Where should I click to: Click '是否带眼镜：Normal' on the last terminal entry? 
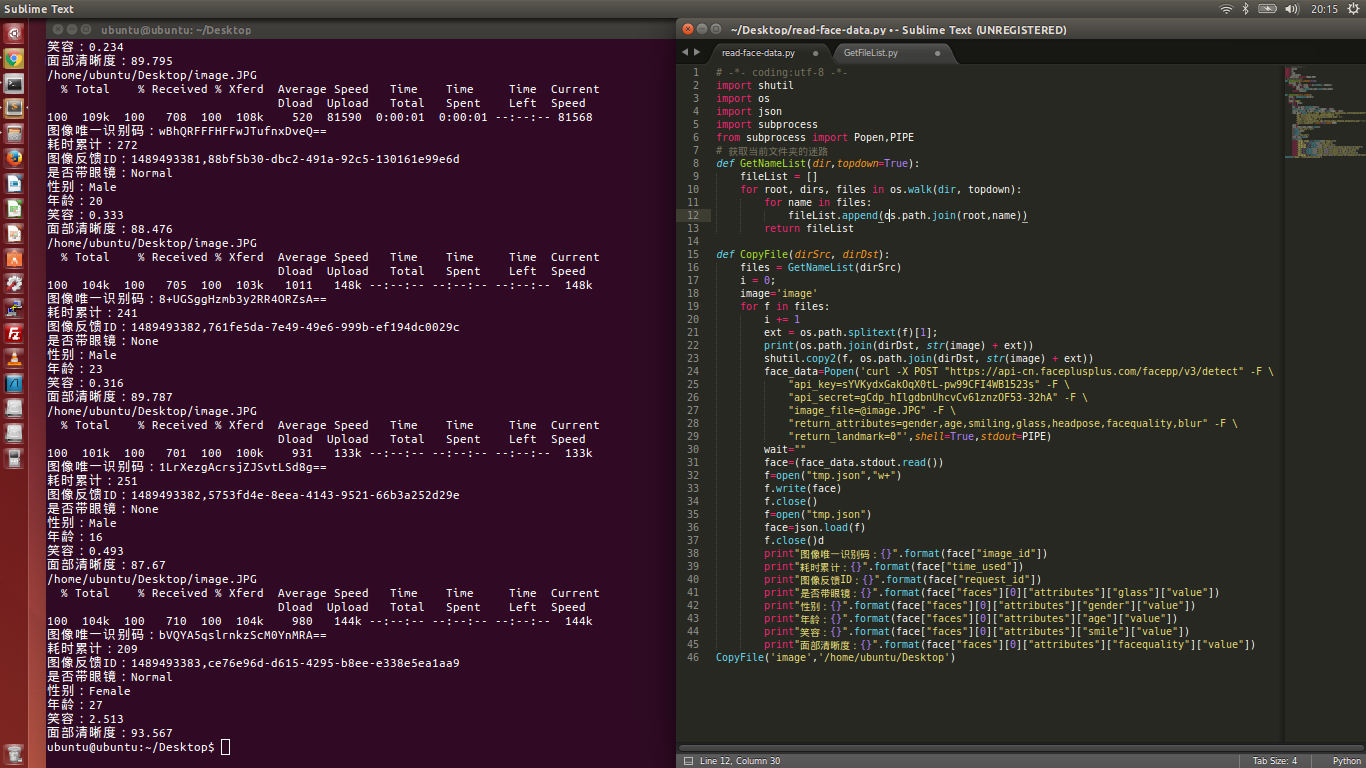[x=110, y=677]
